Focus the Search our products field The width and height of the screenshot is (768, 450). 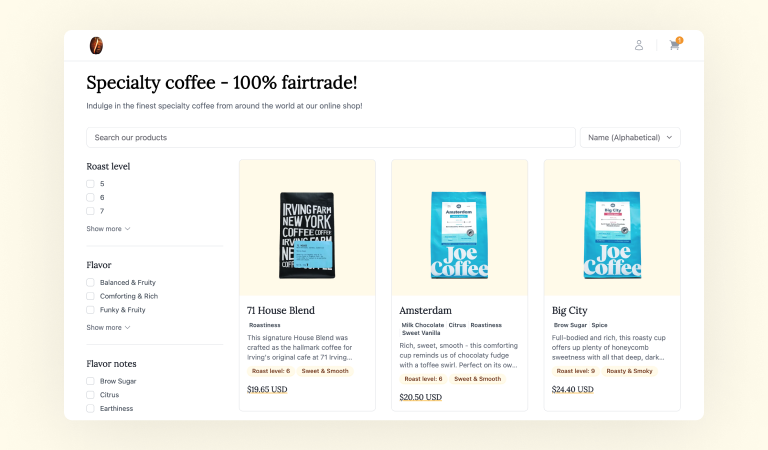click(331, 138)
